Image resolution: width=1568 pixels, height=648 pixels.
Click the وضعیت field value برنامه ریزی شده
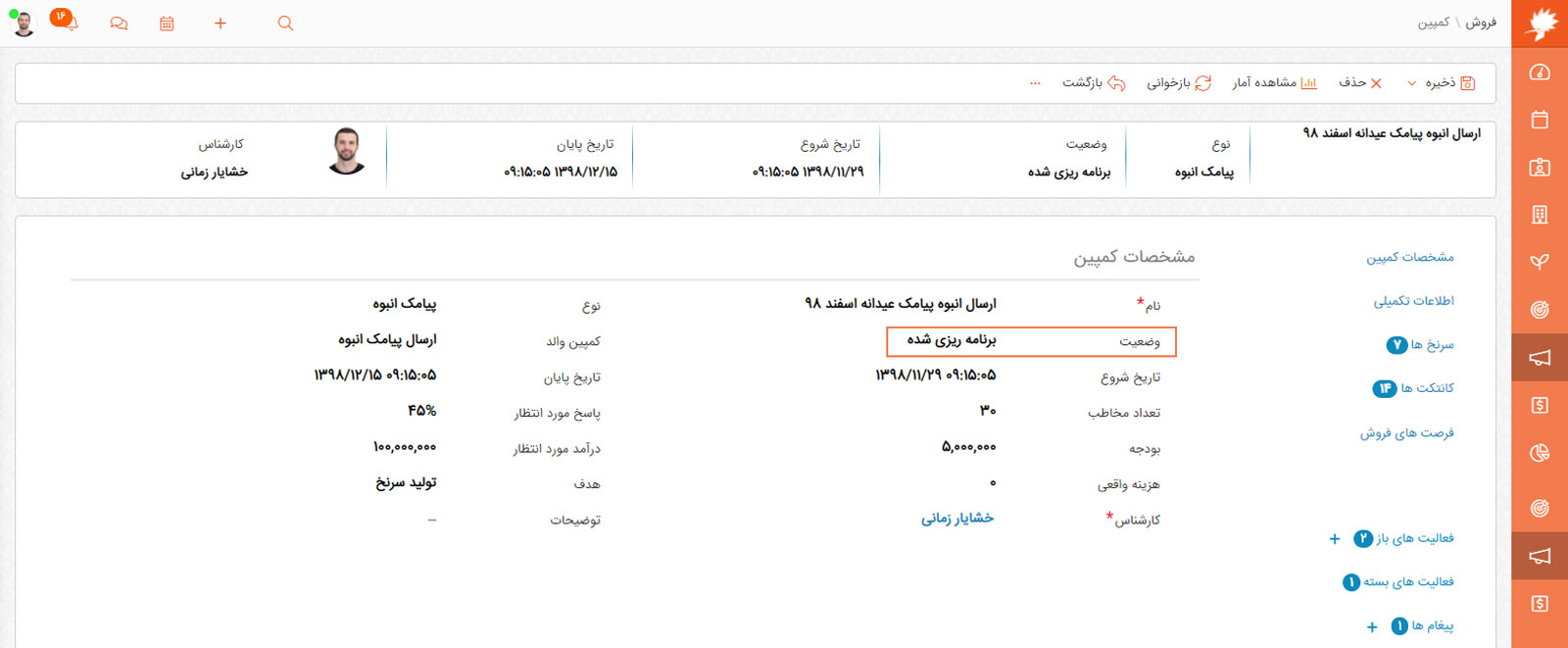point(952,339)
